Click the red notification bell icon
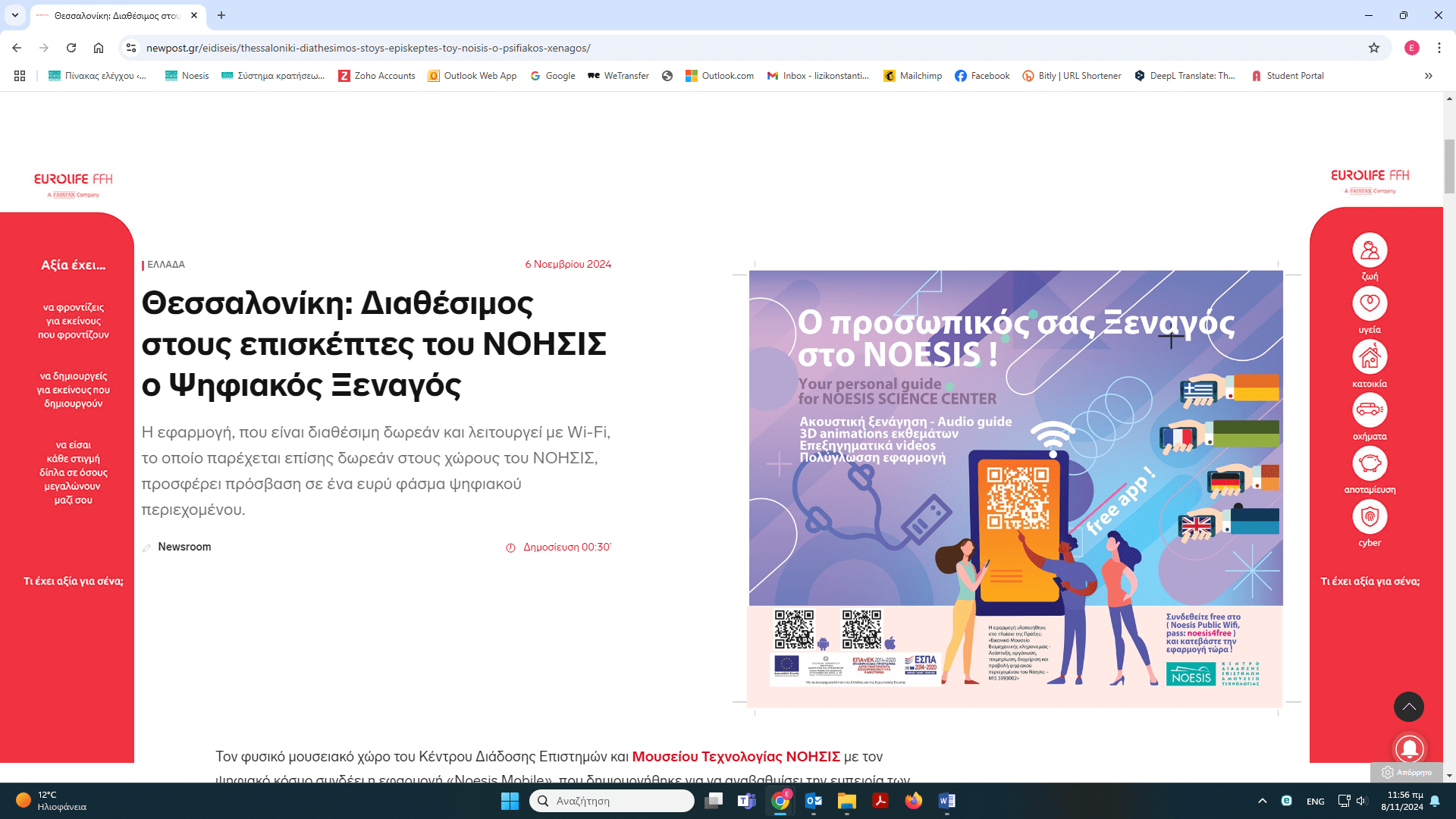Image resolution: width=1456 pixels, height=819 pixels. pos(1409,748)
